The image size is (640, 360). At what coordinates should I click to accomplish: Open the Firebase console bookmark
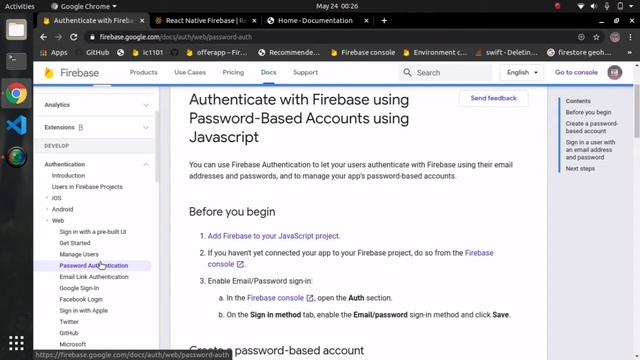click(x=363, y=52)
